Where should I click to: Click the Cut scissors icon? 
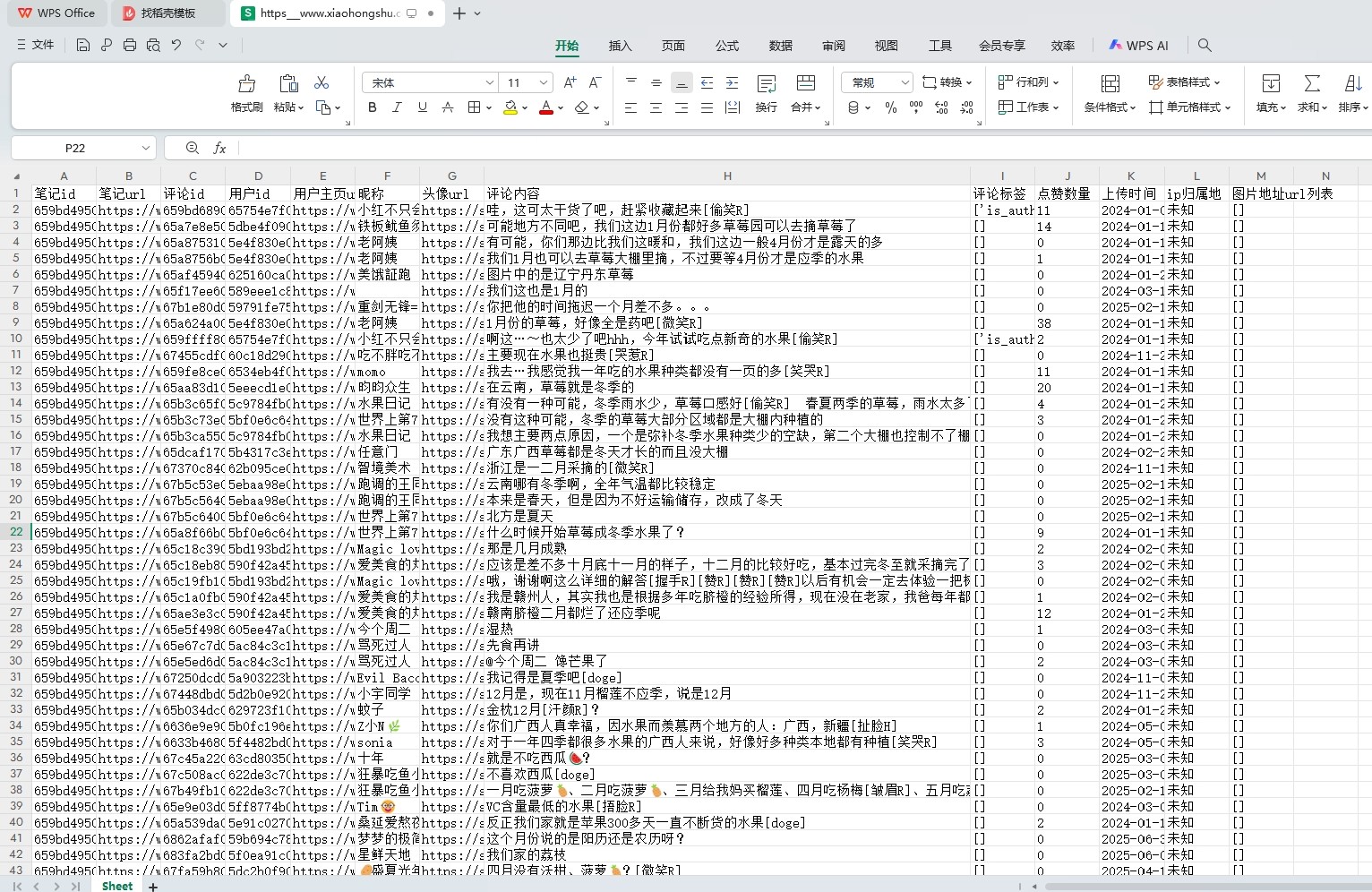pyautogui.click(x=322, y=82)
